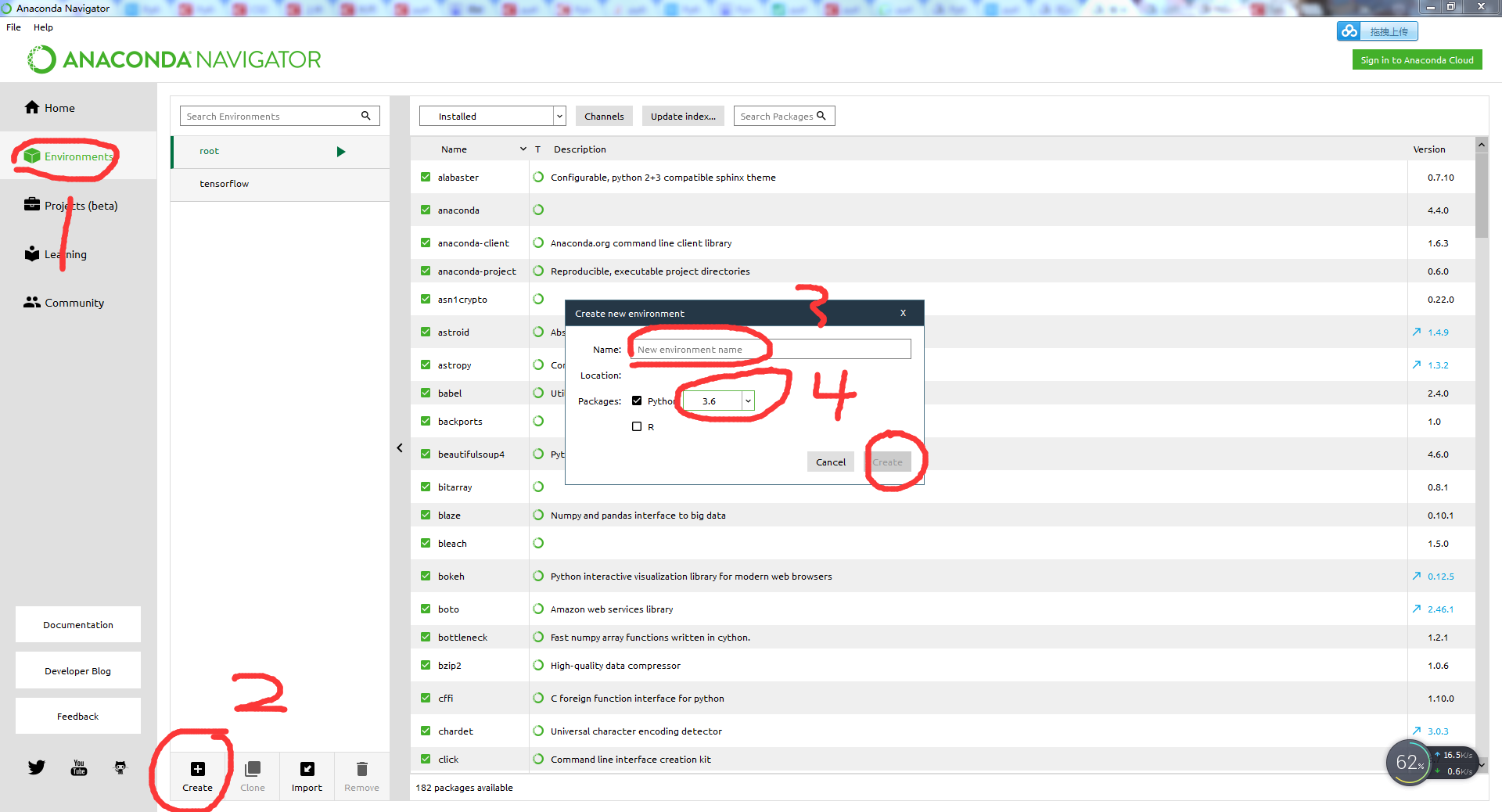Click the column labeled T in header

click(x=537, y=149)
